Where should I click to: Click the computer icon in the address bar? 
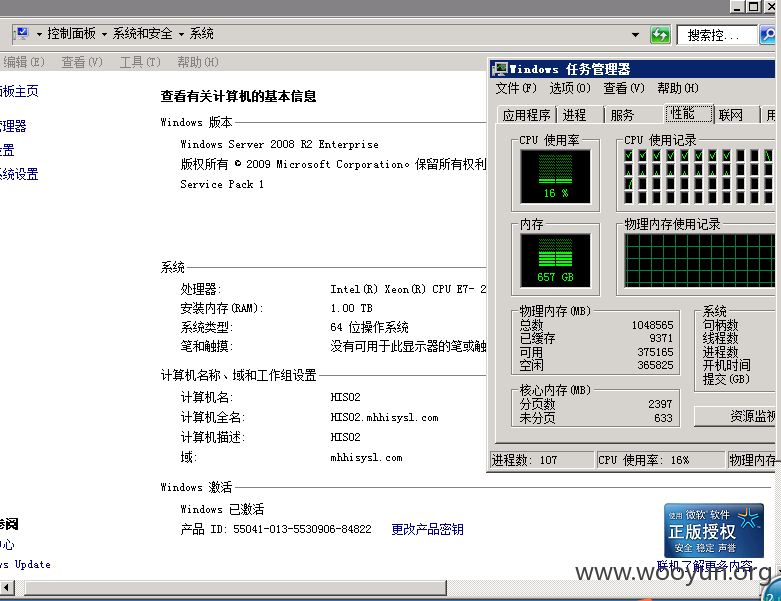[20, 34]
